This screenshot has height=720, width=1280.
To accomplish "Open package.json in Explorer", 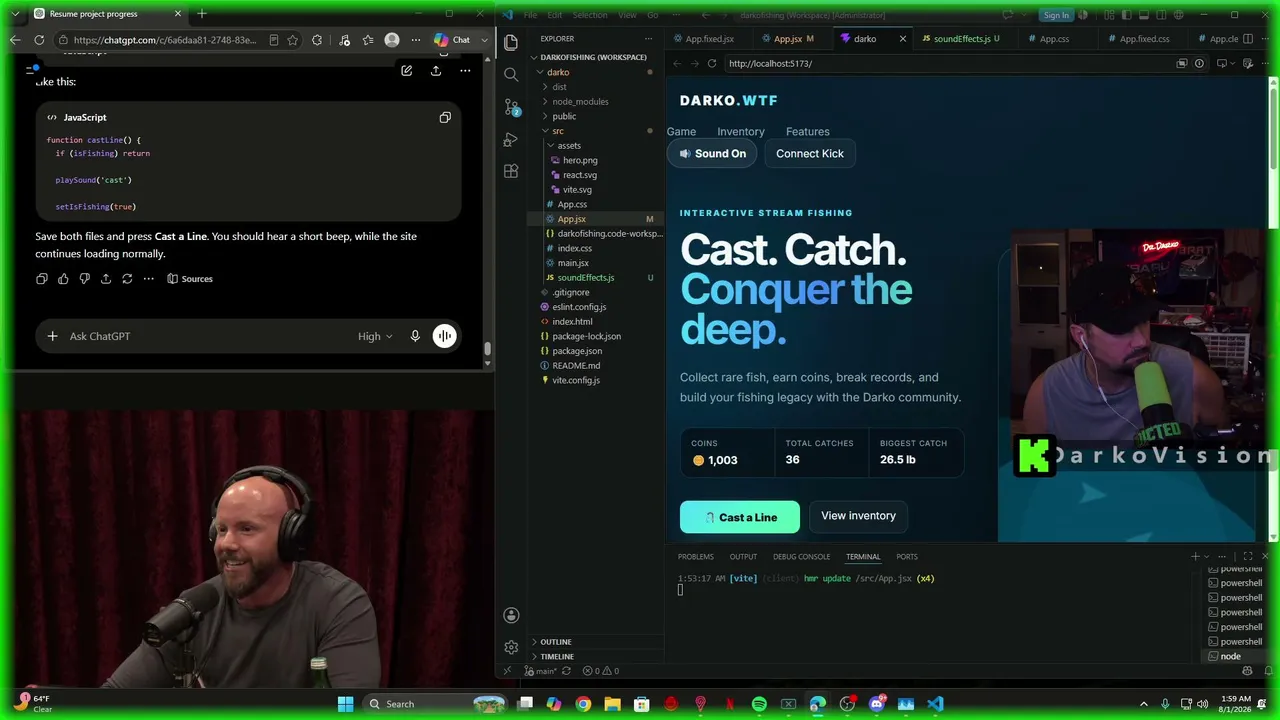I will click(x=577, y=351).
